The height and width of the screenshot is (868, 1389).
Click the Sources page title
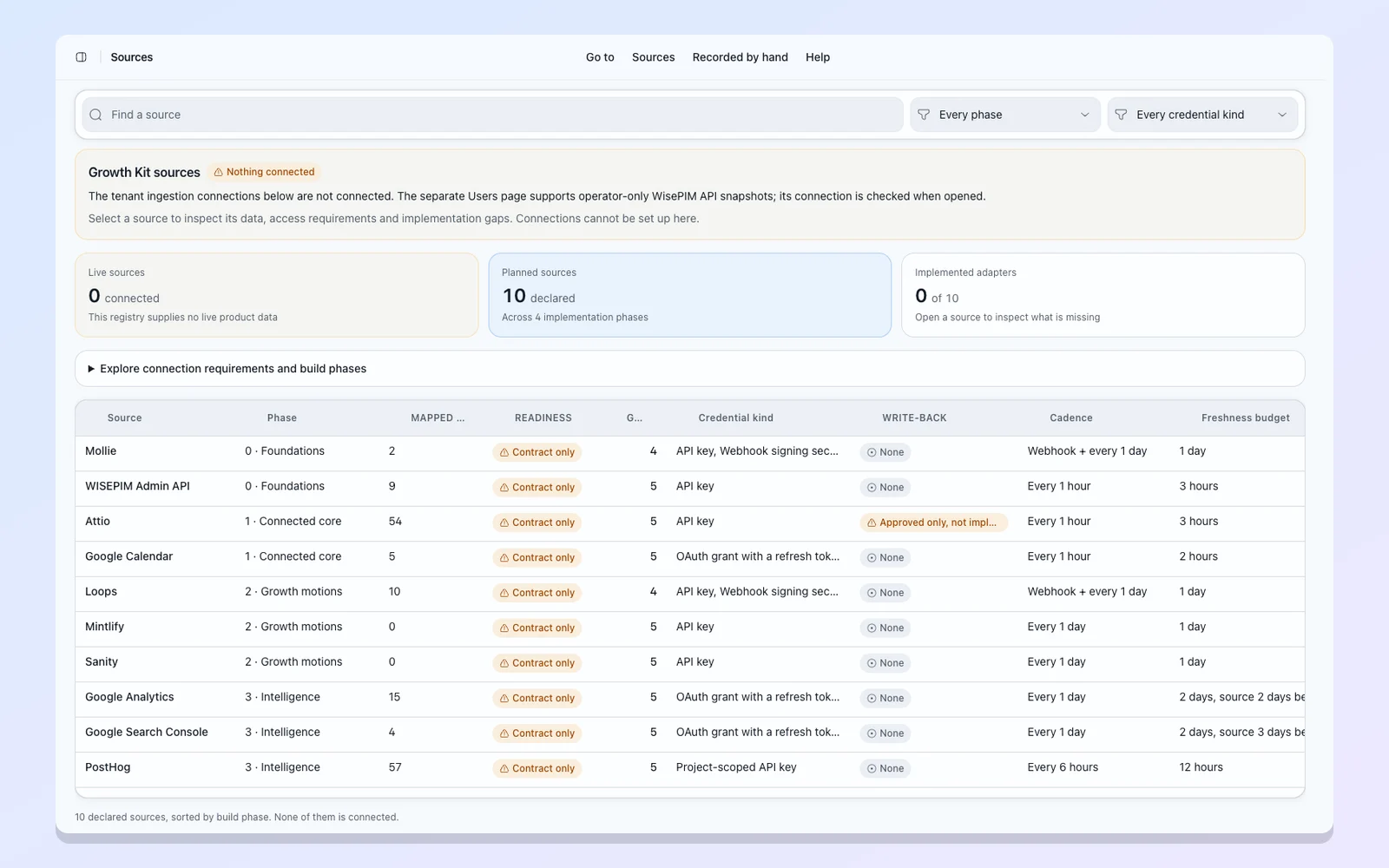point(132,57)
